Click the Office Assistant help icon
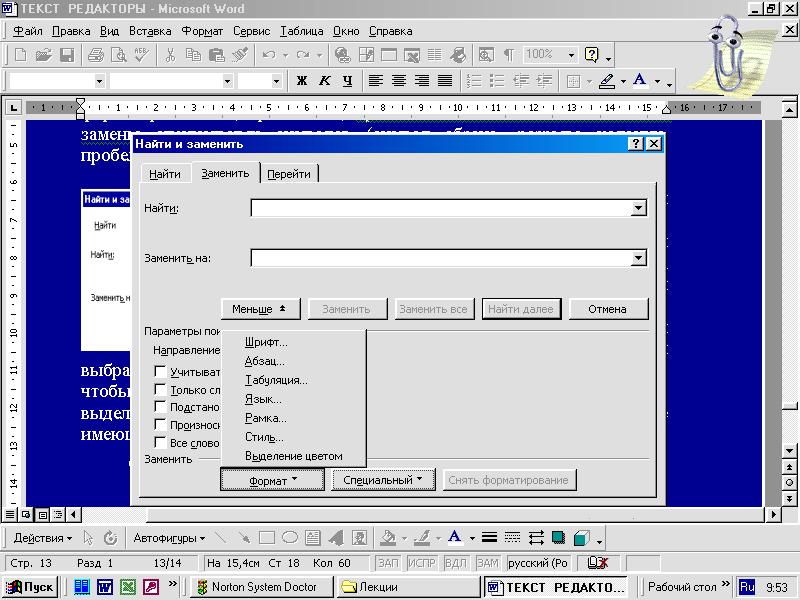The width and height of the screenshot is (800, 600). [x=592, y=55]
